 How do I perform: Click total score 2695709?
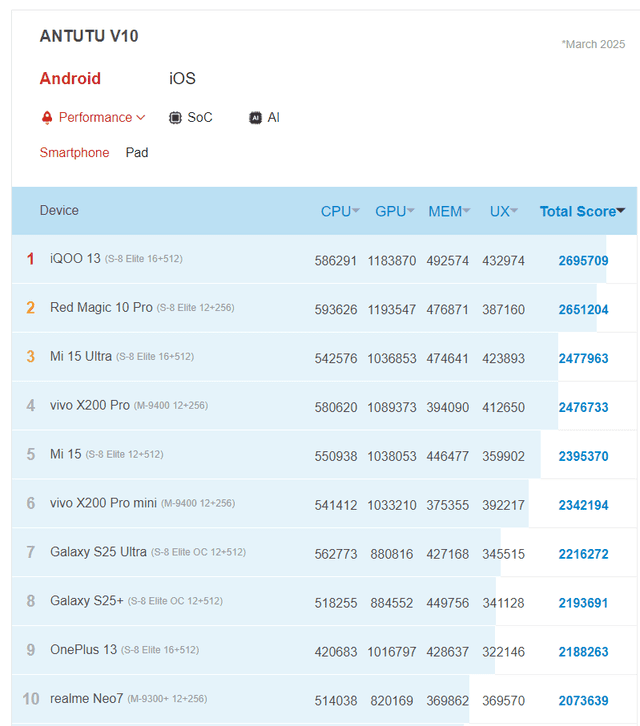pos(583,261)
